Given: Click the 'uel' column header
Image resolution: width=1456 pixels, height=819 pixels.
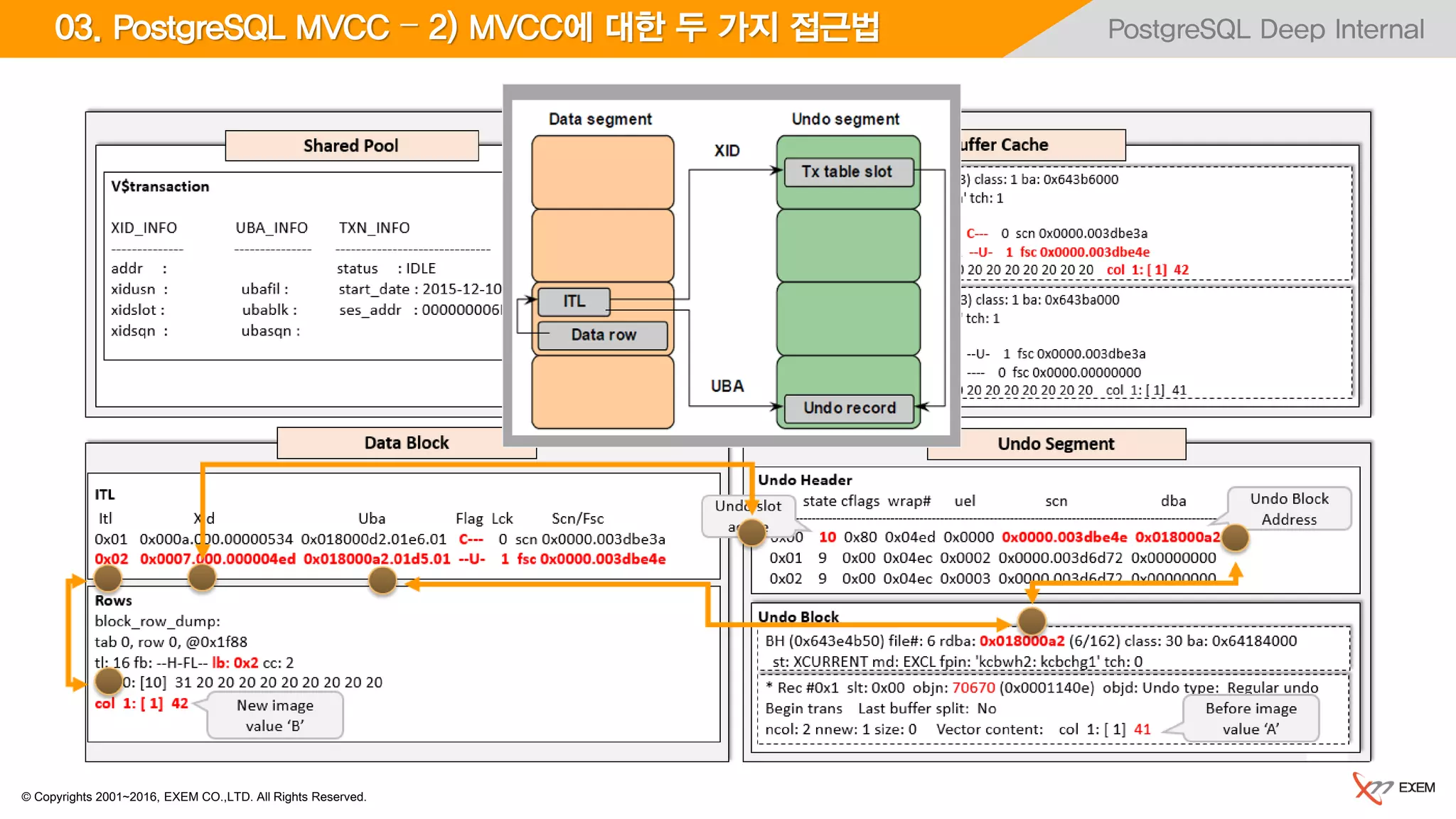Looking at the screenshot, I should coord(965,500).
